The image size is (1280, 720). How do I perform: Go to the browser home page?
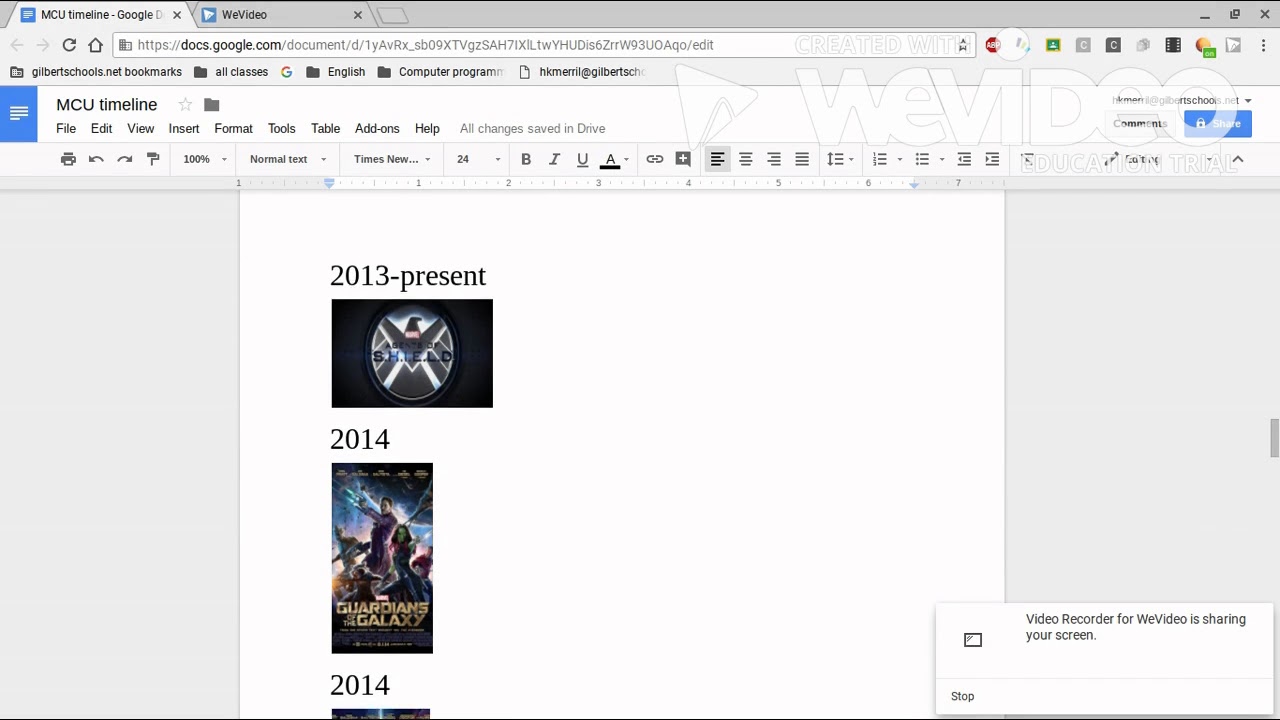tap(95, 45)
